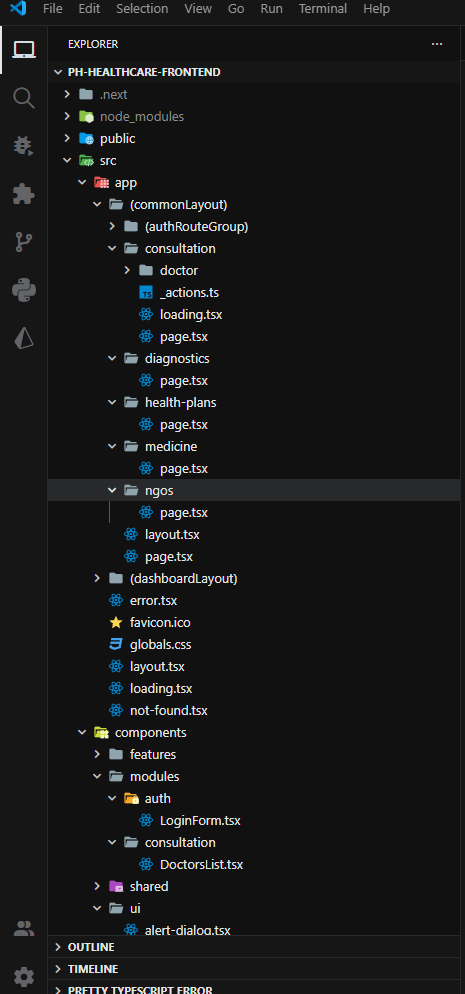Click the app folder icon

(x=101, y=183)
